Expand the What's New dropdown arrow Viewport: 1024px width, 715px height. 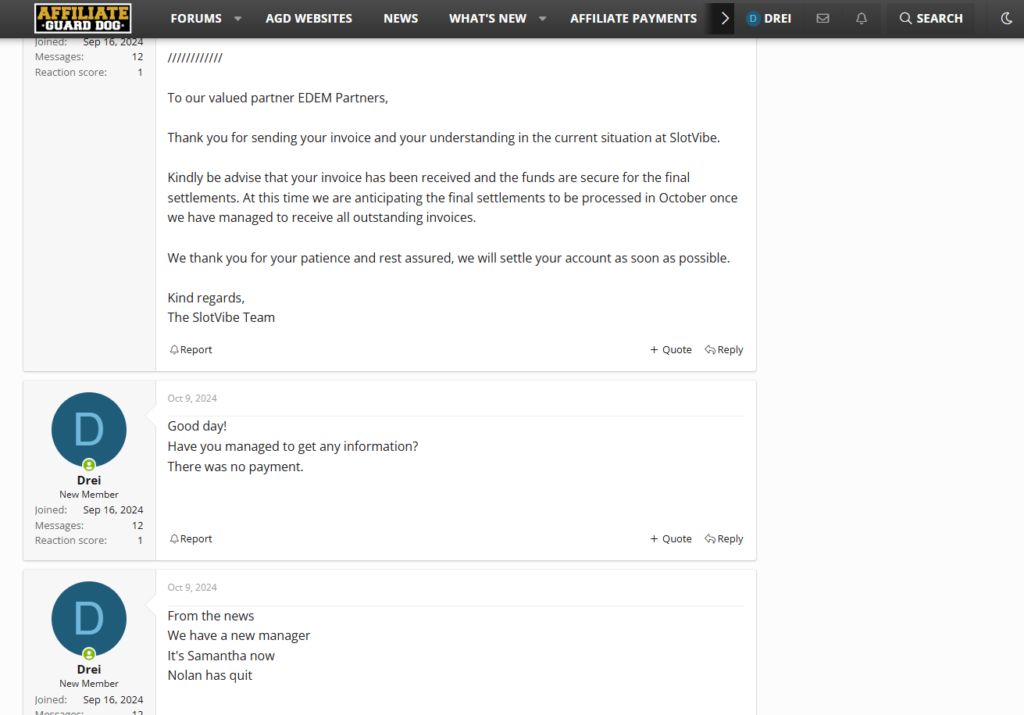pyautogui.click(x=542, y=18)
